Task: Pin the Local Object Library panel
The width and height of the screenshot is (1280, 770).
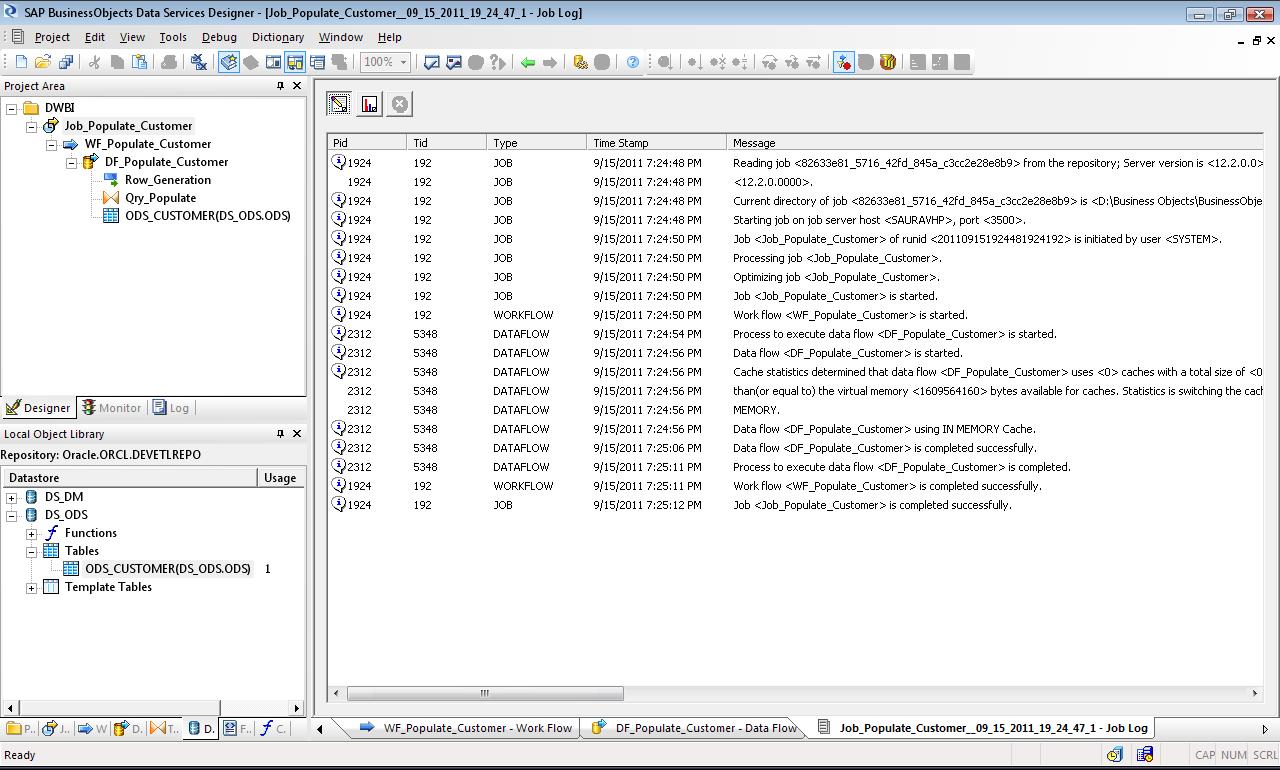Action: 281,434
